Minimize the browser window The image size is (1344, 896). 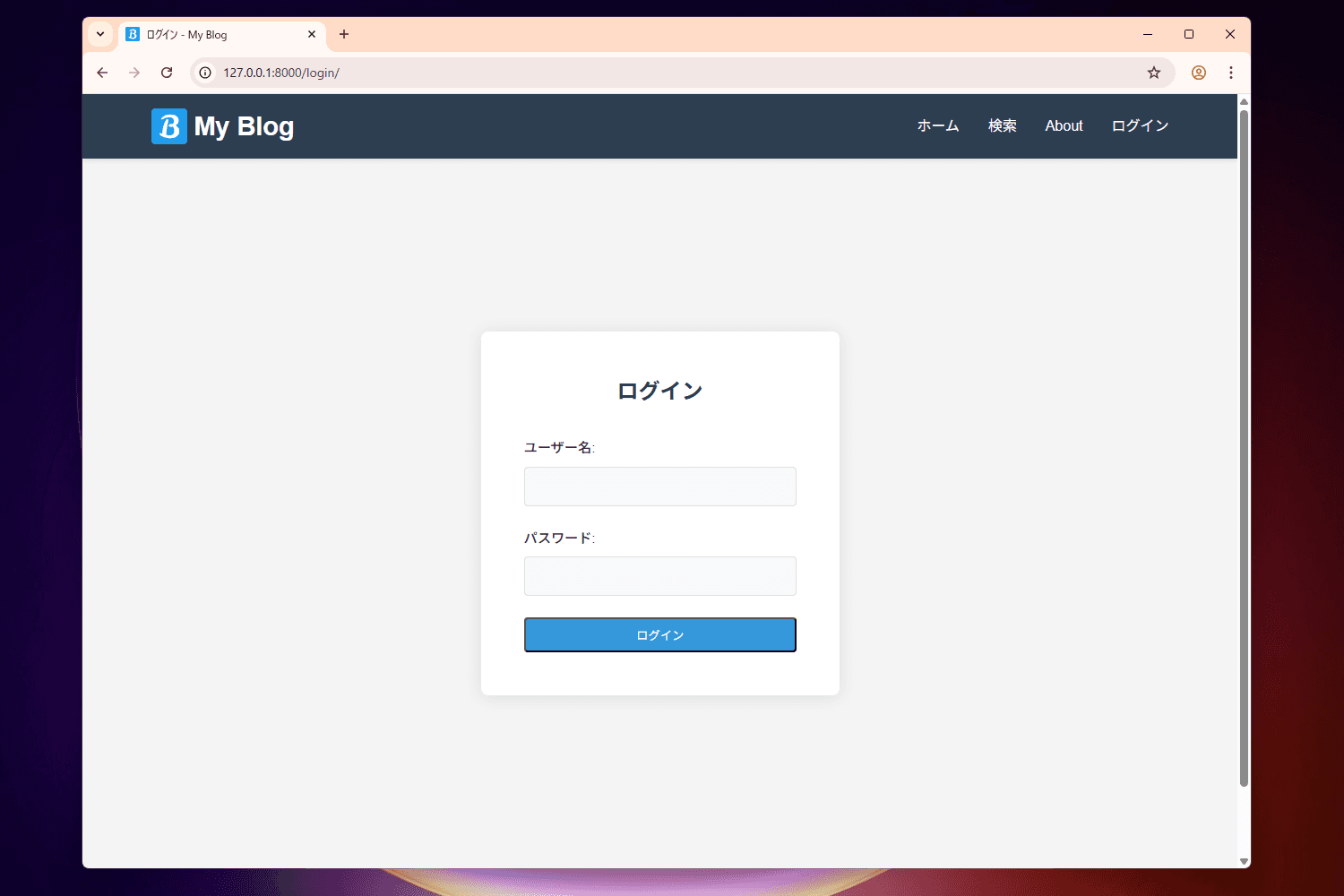(1148, 34)
